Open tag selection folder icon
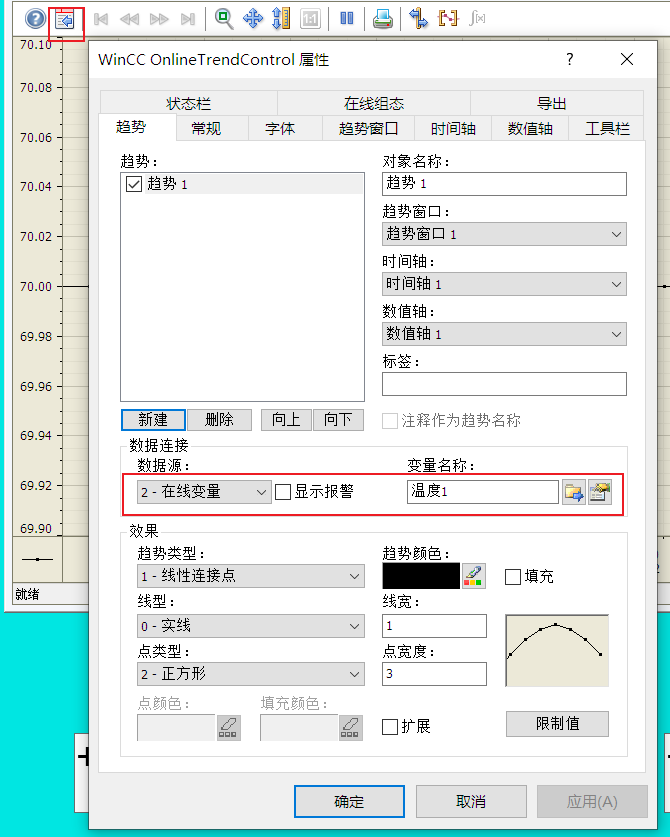 [x=574, y=492]
